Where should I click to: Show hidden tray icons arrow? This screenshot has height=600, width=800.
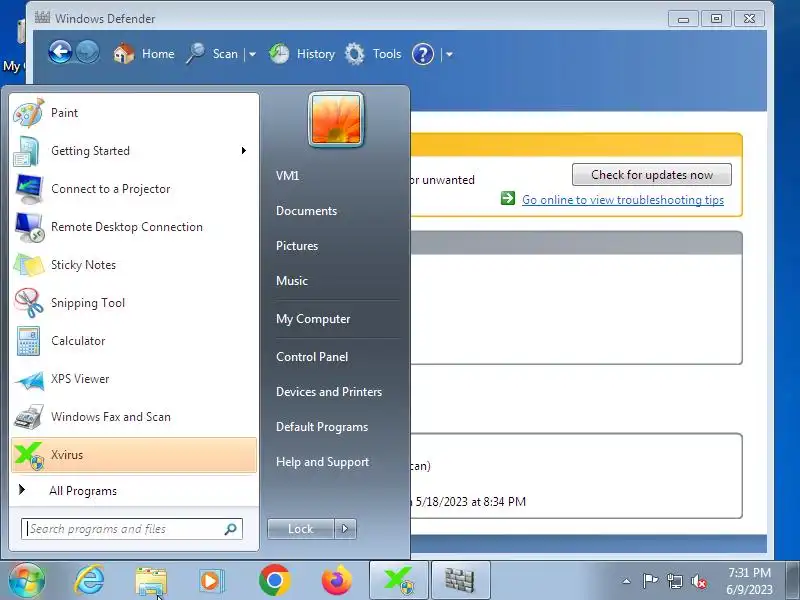[627, 581]
